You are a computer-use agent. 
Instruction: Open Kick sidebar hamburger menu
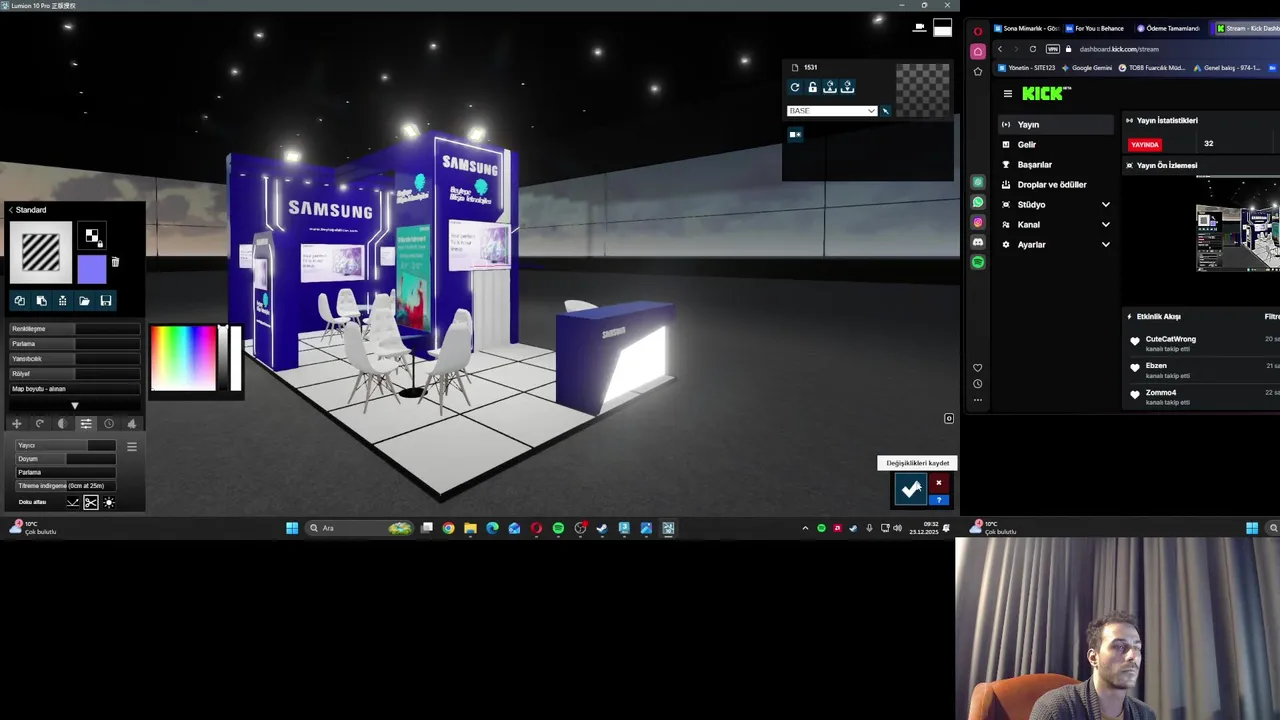pos(1007,94)
